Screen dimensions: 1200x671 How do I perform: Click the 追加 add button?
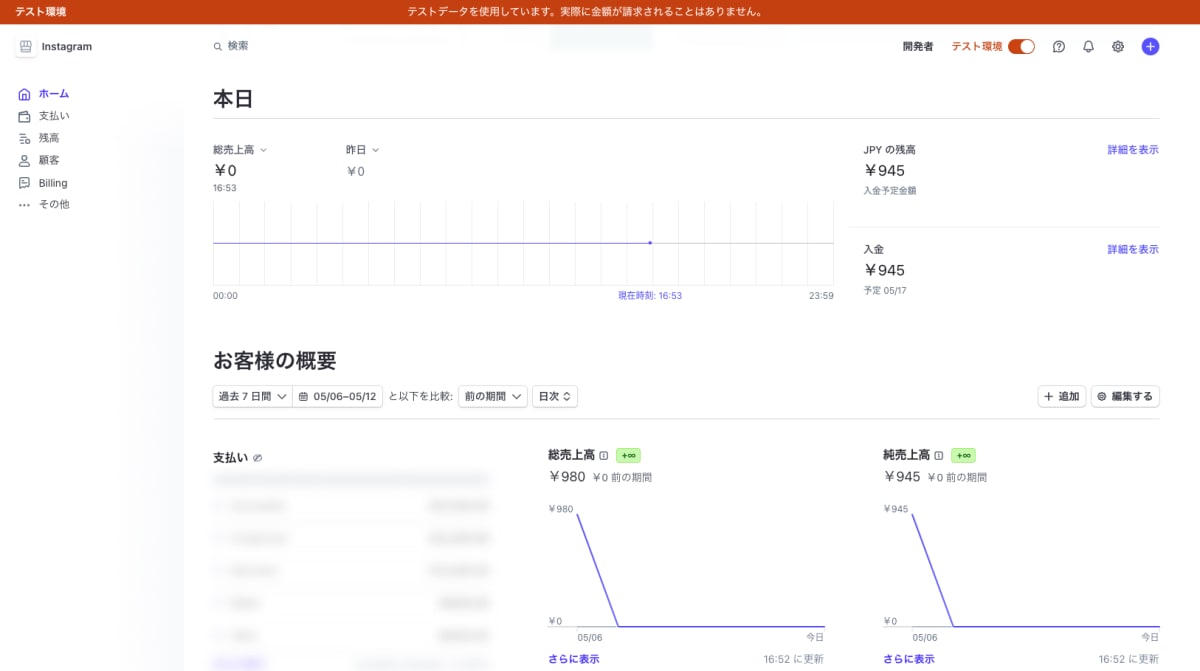tap(1062, 396)
